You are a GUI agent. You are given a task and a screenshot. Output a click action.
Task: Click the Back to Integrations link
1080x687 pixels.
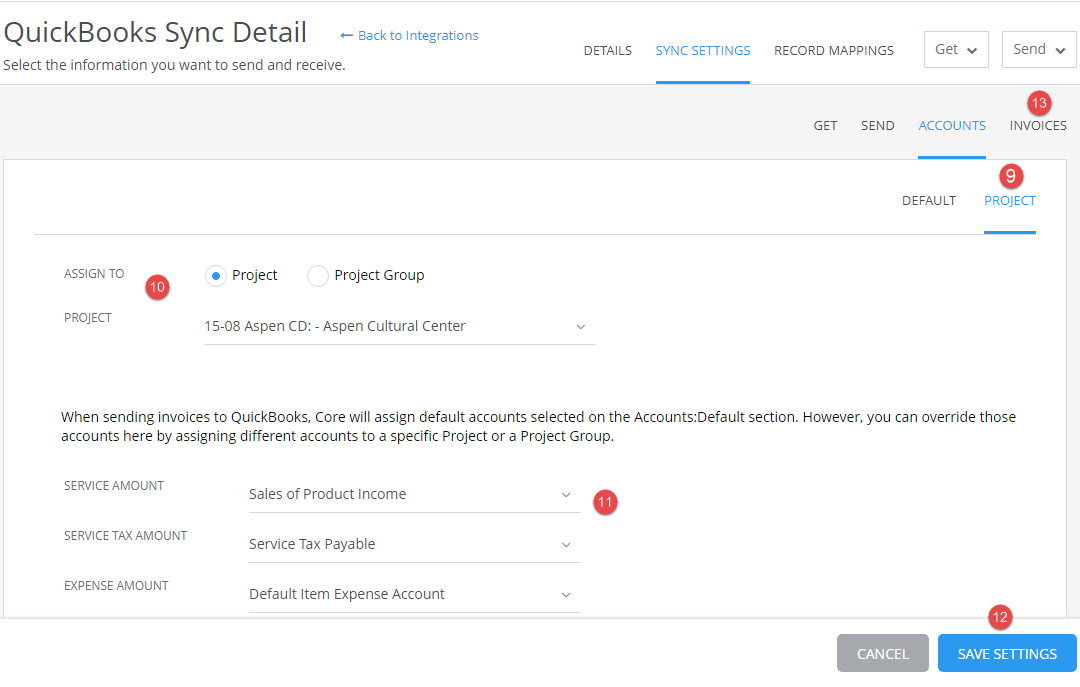408,35
